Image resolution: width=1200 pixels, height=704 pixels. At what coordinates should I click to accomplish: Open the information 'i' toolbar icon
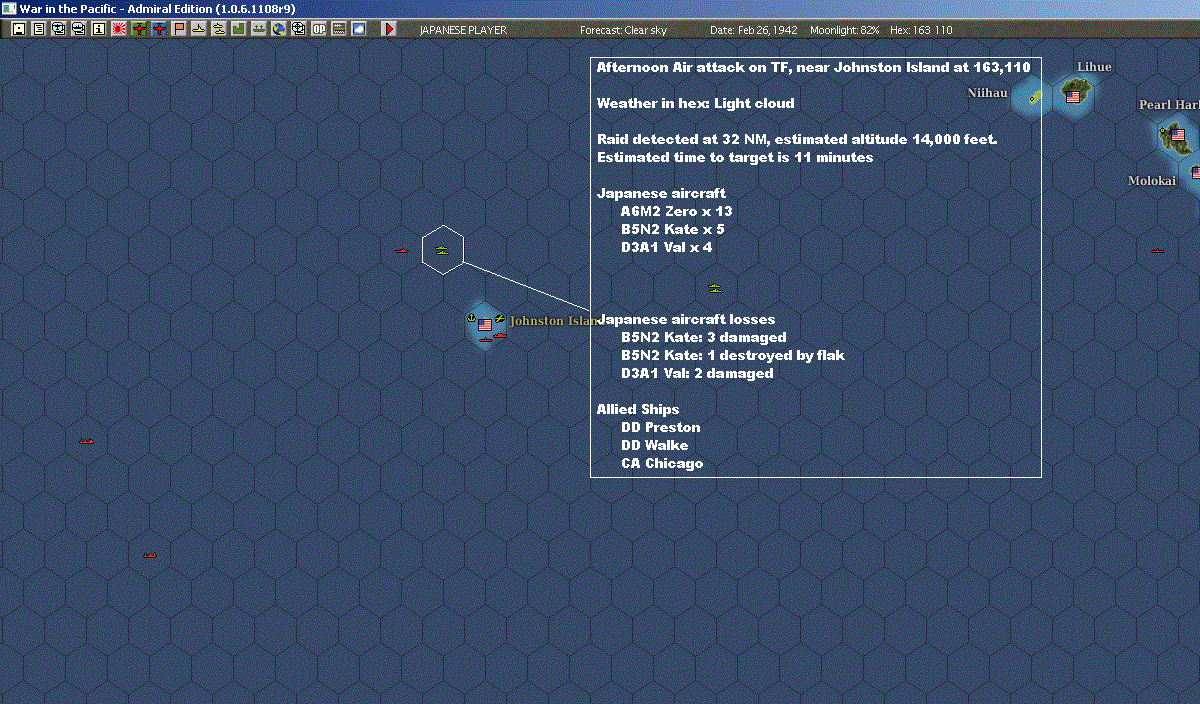pyautogui.click(x=98, y=29)
